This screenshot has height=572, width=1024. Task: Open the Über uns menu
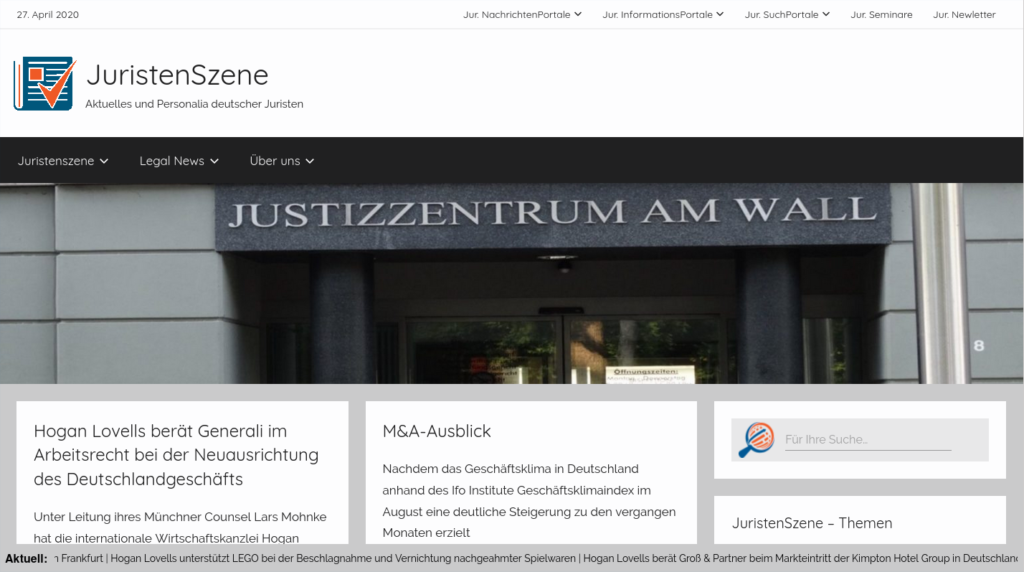(281, 161)
